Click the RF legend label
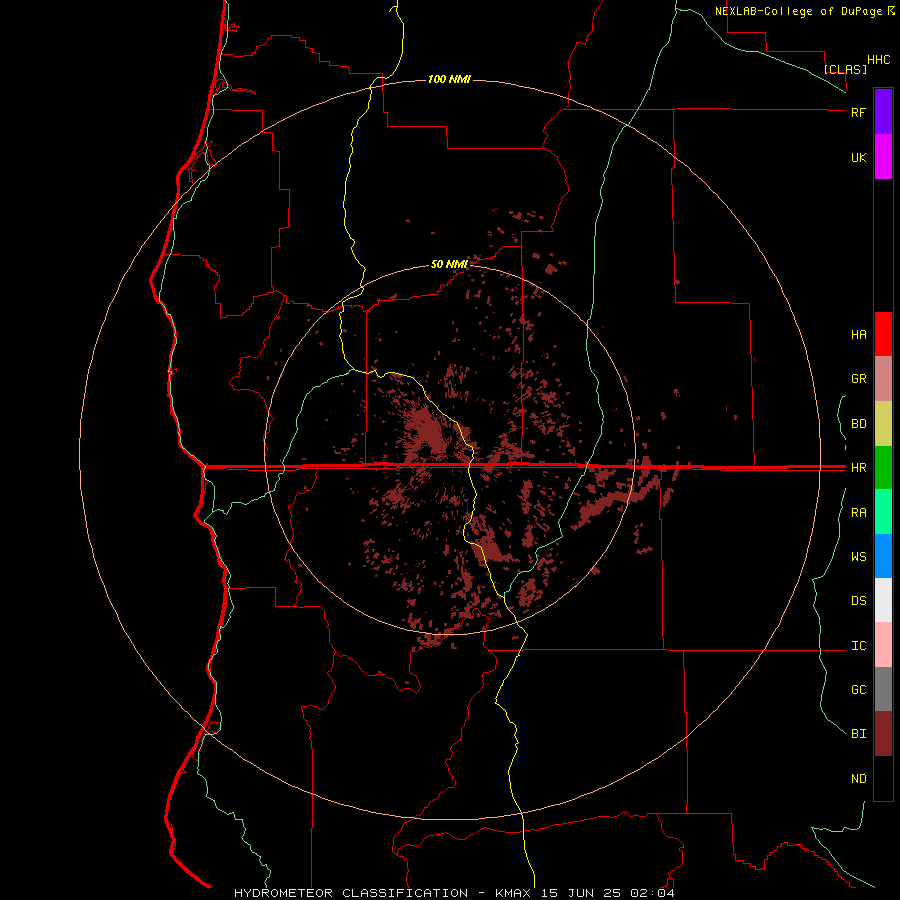 tap(858, 112)
